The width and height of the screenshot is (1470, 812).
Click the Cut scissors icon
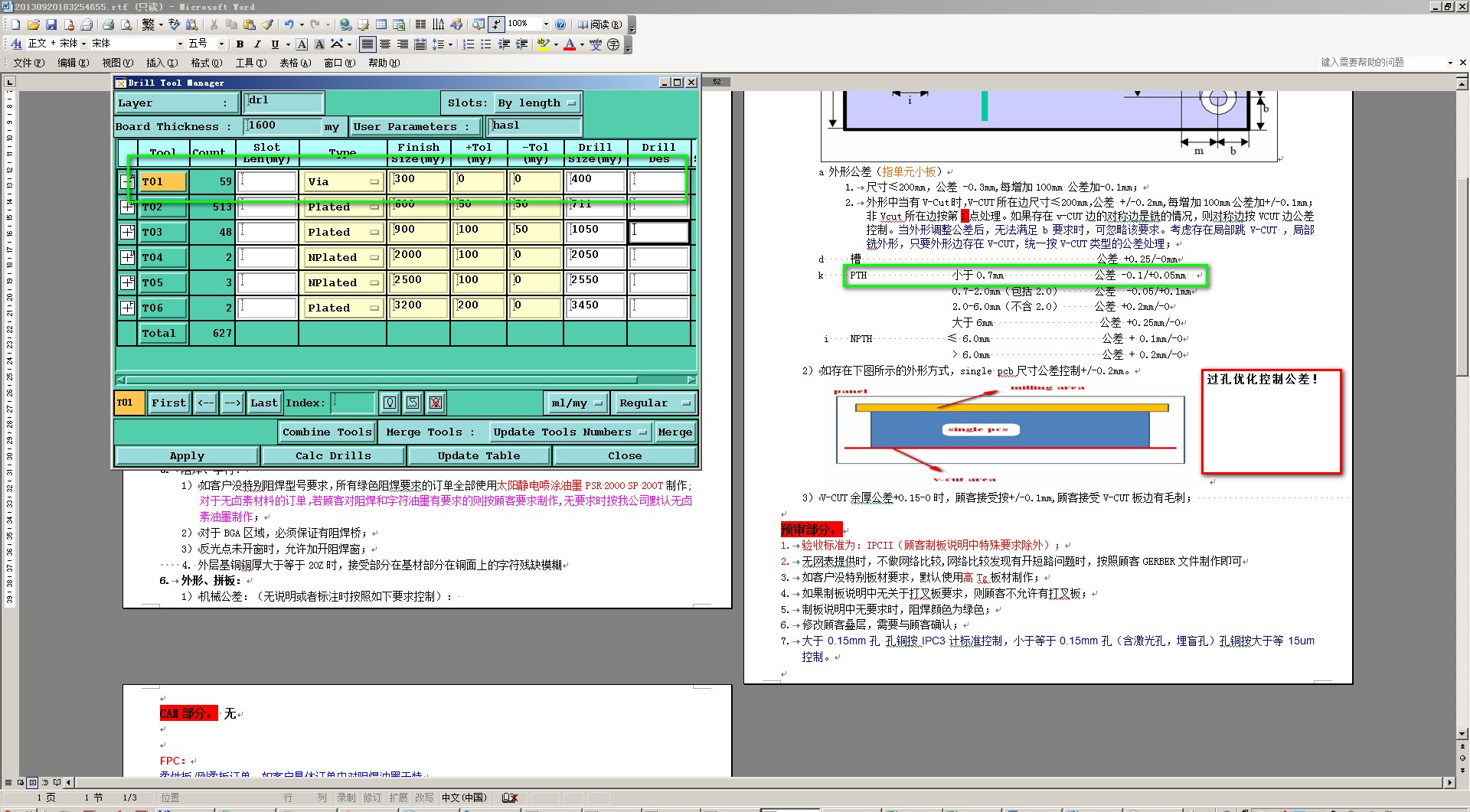tap(214, 24)
